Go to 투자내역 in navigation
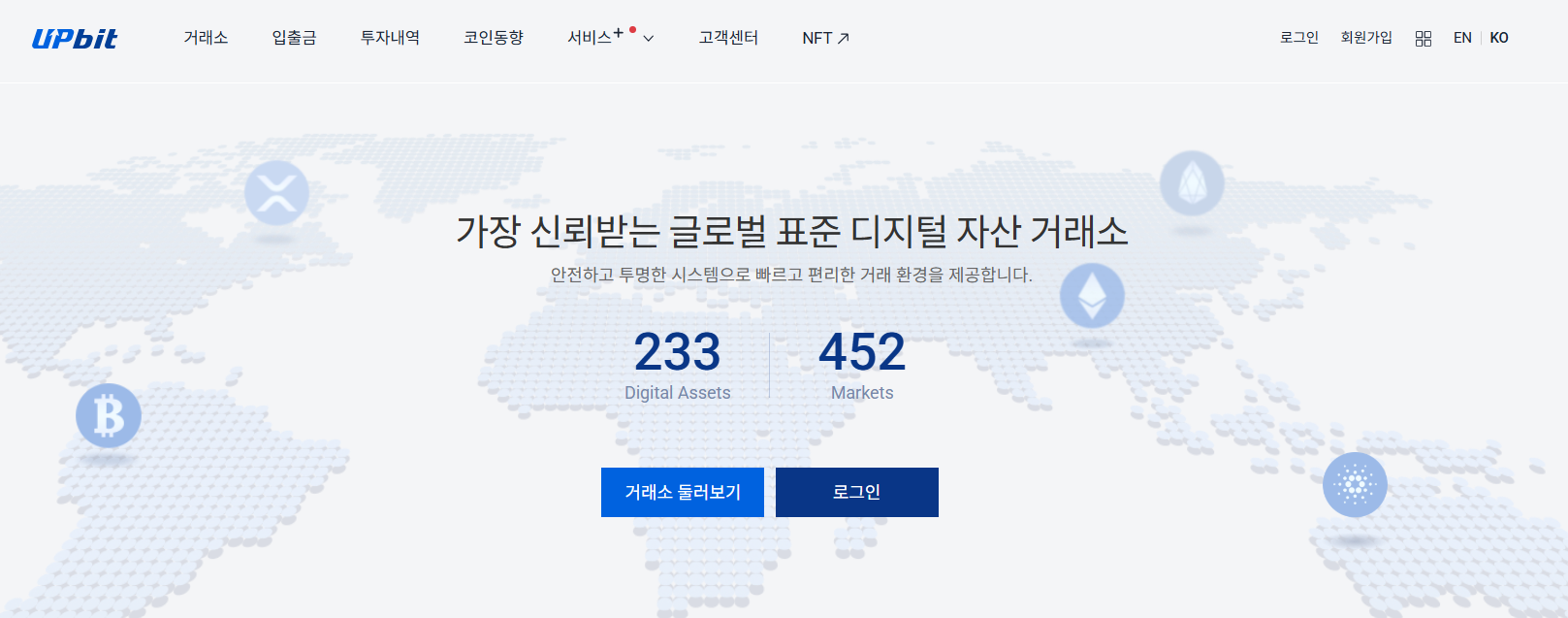 tap(390, 38)
